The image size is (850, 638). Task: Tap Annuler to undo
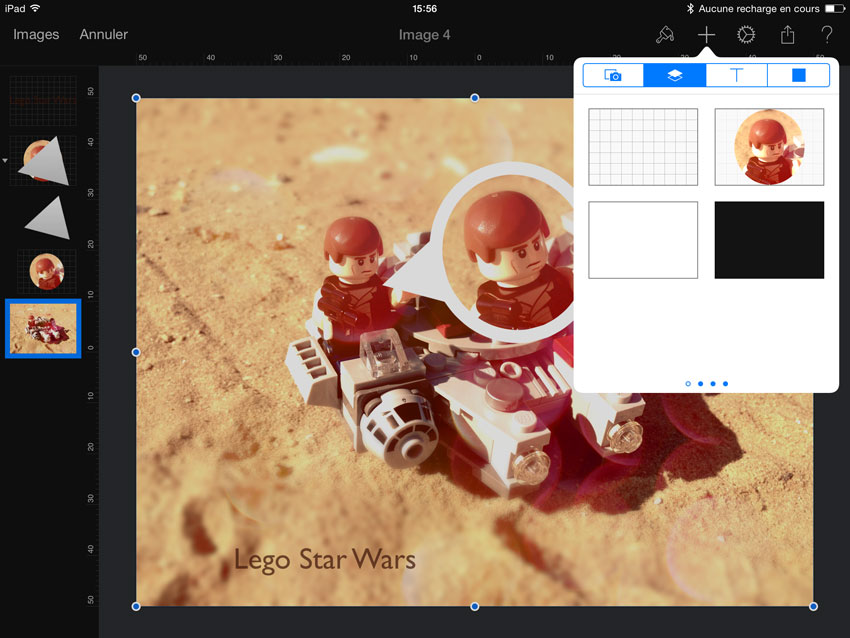tap(104, 35)
